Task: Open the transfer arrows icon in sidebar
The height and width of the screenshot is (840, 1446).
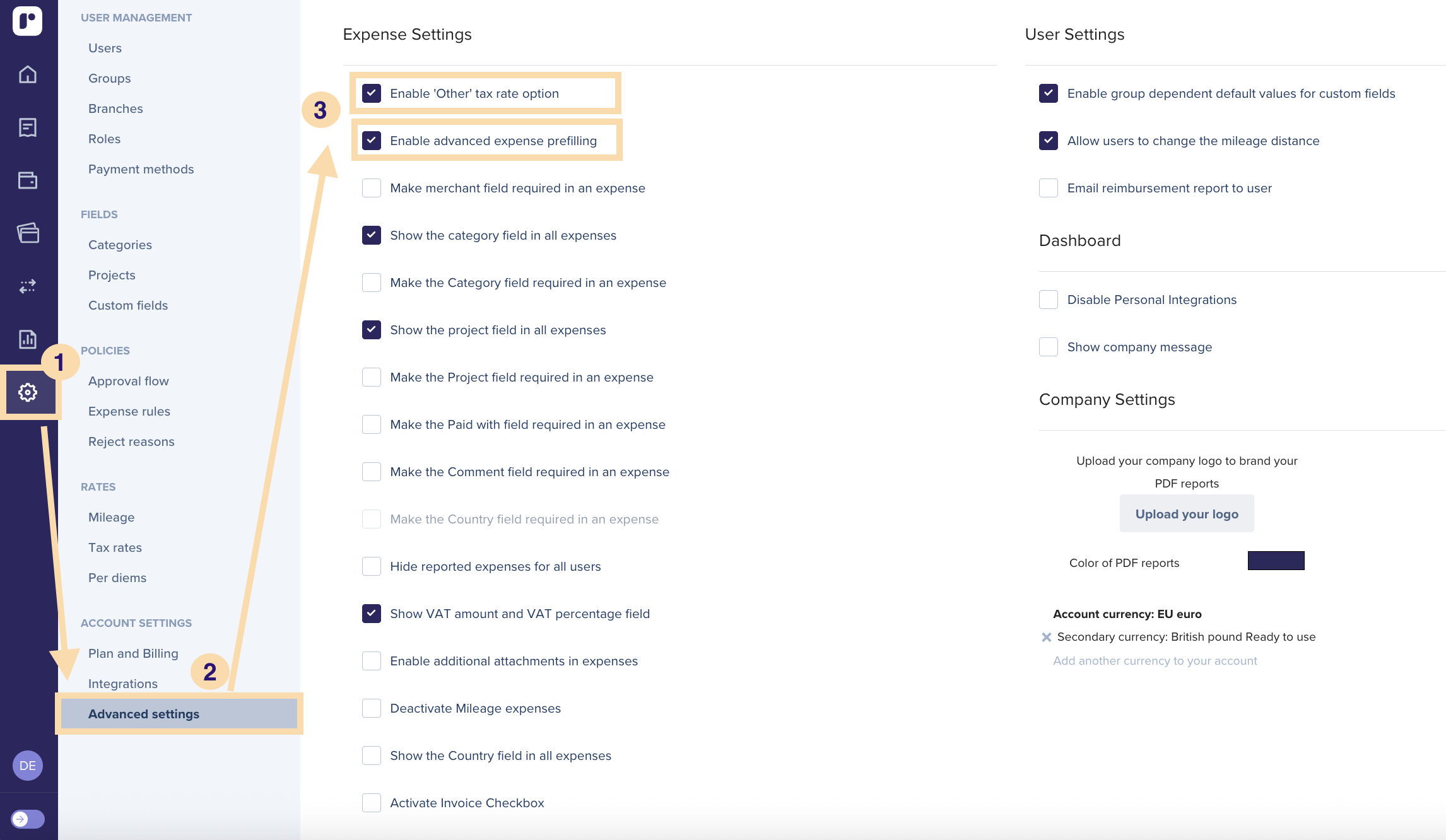Action: tap(28, 286)
